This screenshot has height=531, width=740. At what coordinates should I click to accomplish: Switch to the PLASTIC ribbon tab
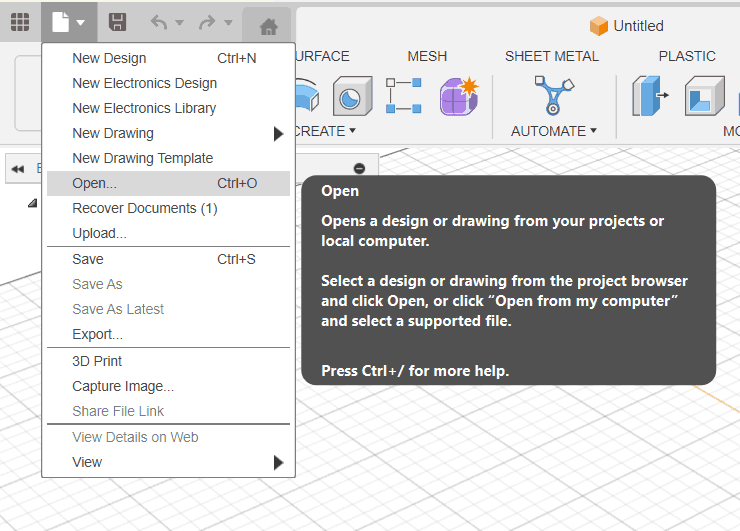(687, 56)
